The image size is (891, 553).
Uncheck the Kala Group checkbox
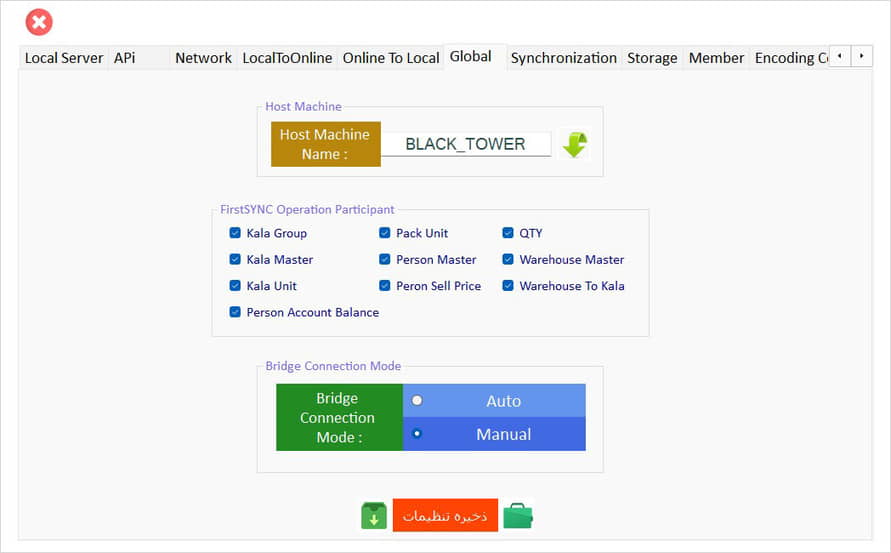click(236, 233)
